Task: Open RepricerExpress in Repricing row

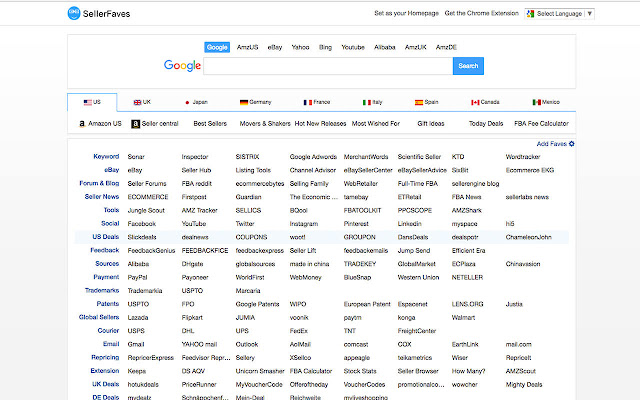Action: [x=151, y=358]
